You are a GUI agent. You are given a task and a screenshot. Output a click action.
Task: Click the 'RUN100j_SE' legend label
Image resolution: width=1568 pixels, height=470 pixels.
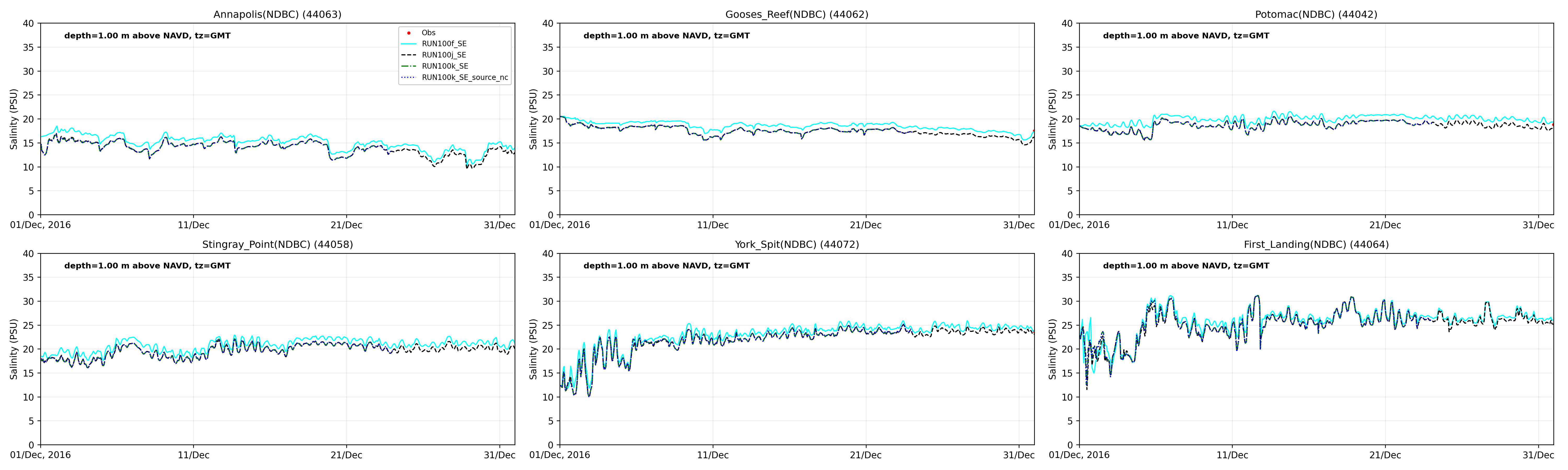[444, 55]
